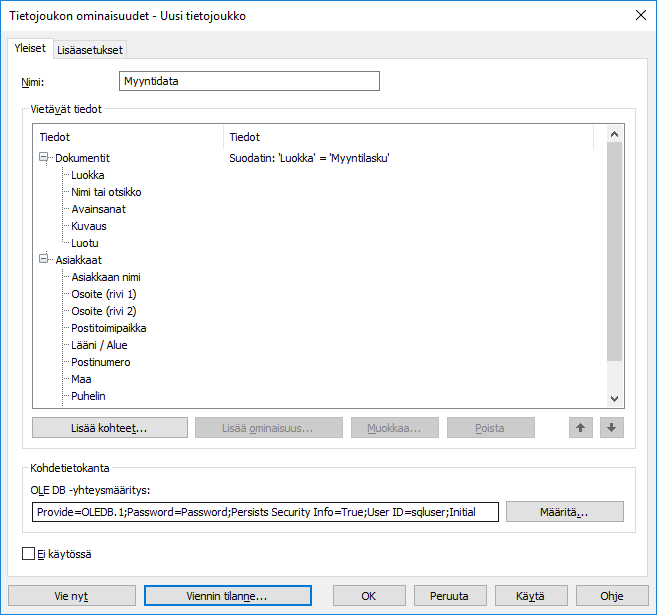Close the dialog with the X button

click(x=640, y=16)
